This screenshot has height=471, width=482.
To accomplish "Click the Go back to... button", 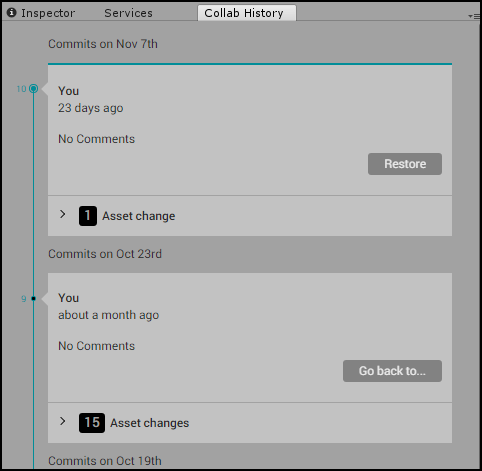I will pos(392,371).
